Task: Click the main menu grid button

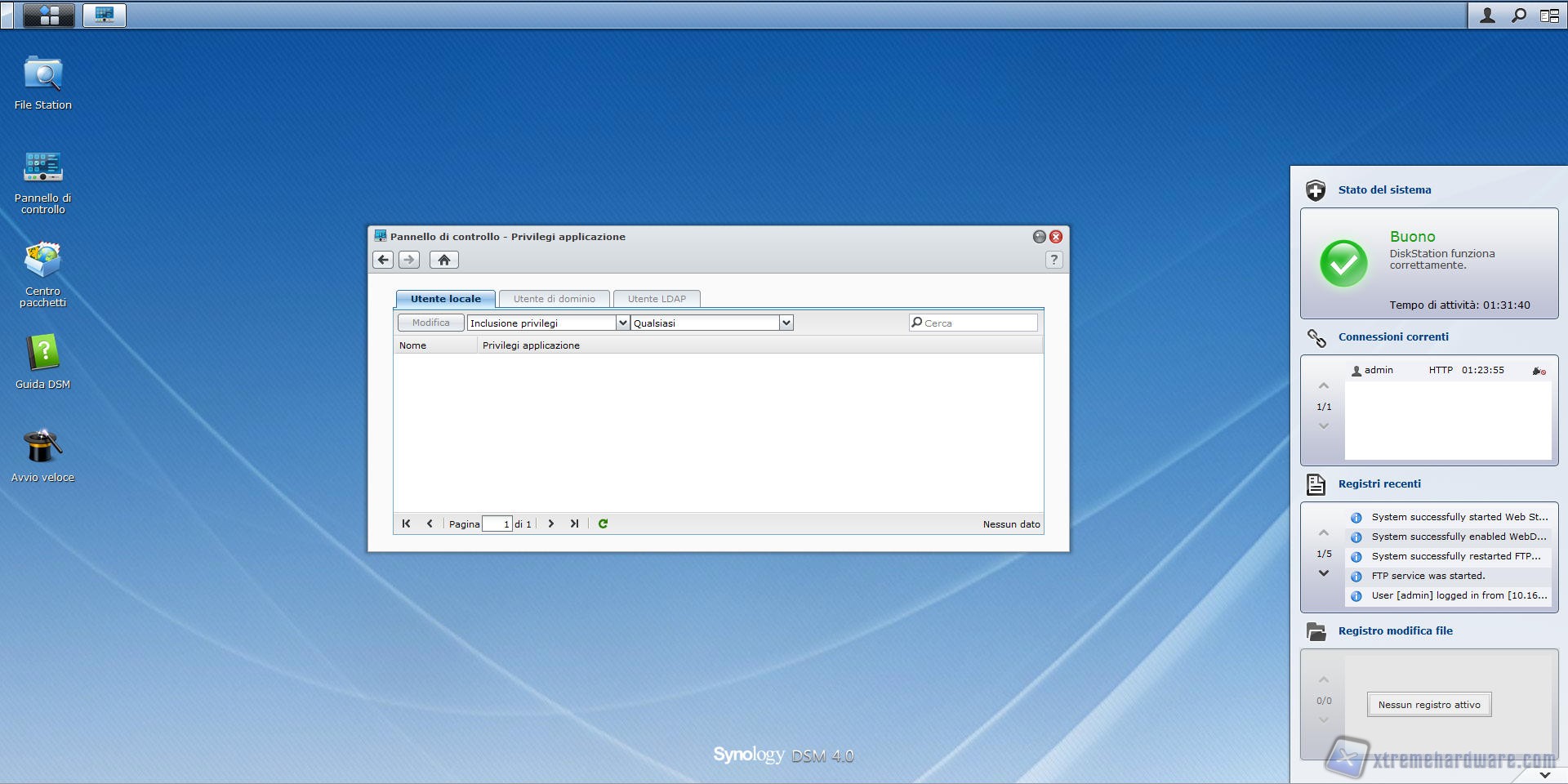Action: pos(49,15)
